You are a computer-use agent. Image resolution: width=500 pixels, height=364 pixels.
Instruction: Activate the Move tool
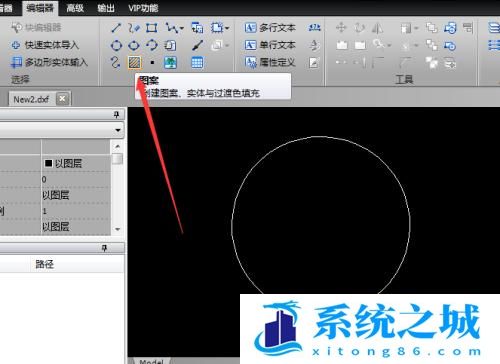[x=341, y=28]
